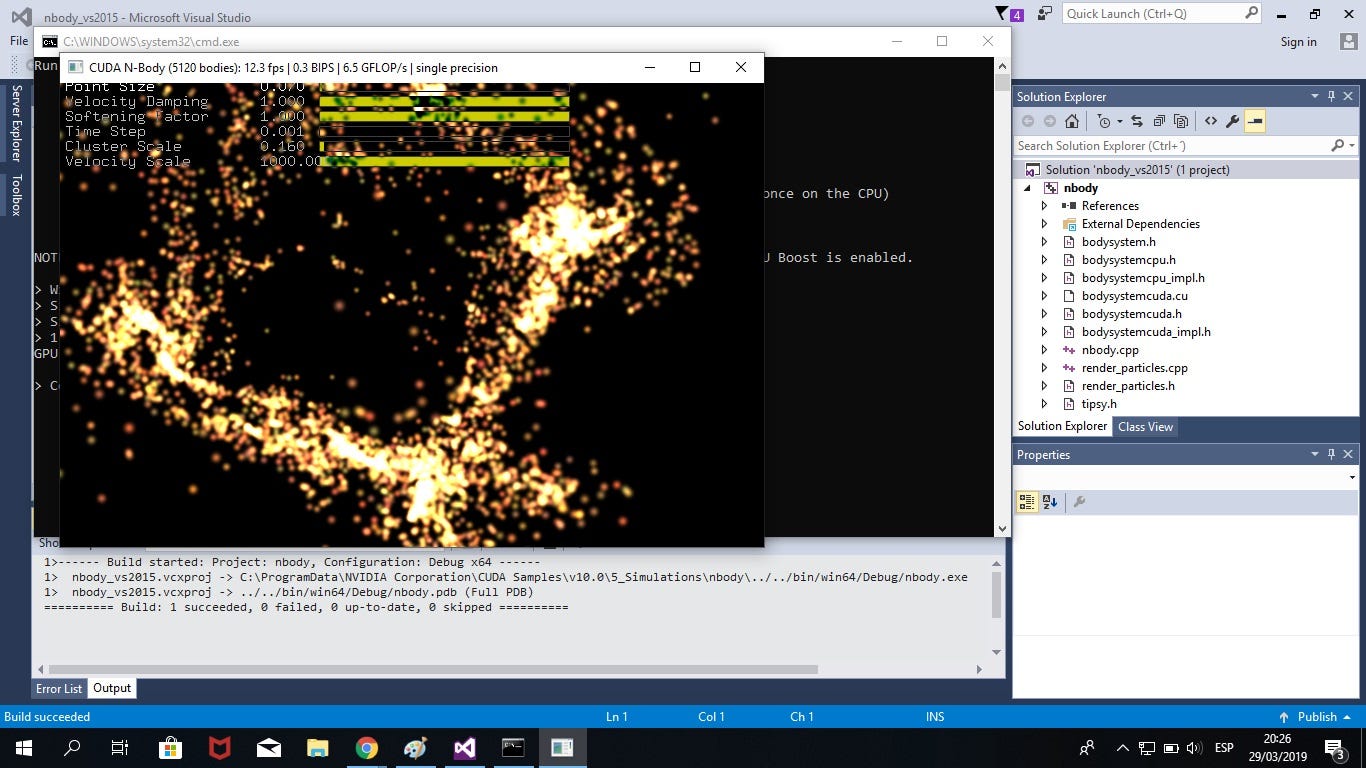This screenshot has width=1366, height=768.
Task: Click the wrench Properties icon in Solution Explorer
Action: click(1233, 121)
